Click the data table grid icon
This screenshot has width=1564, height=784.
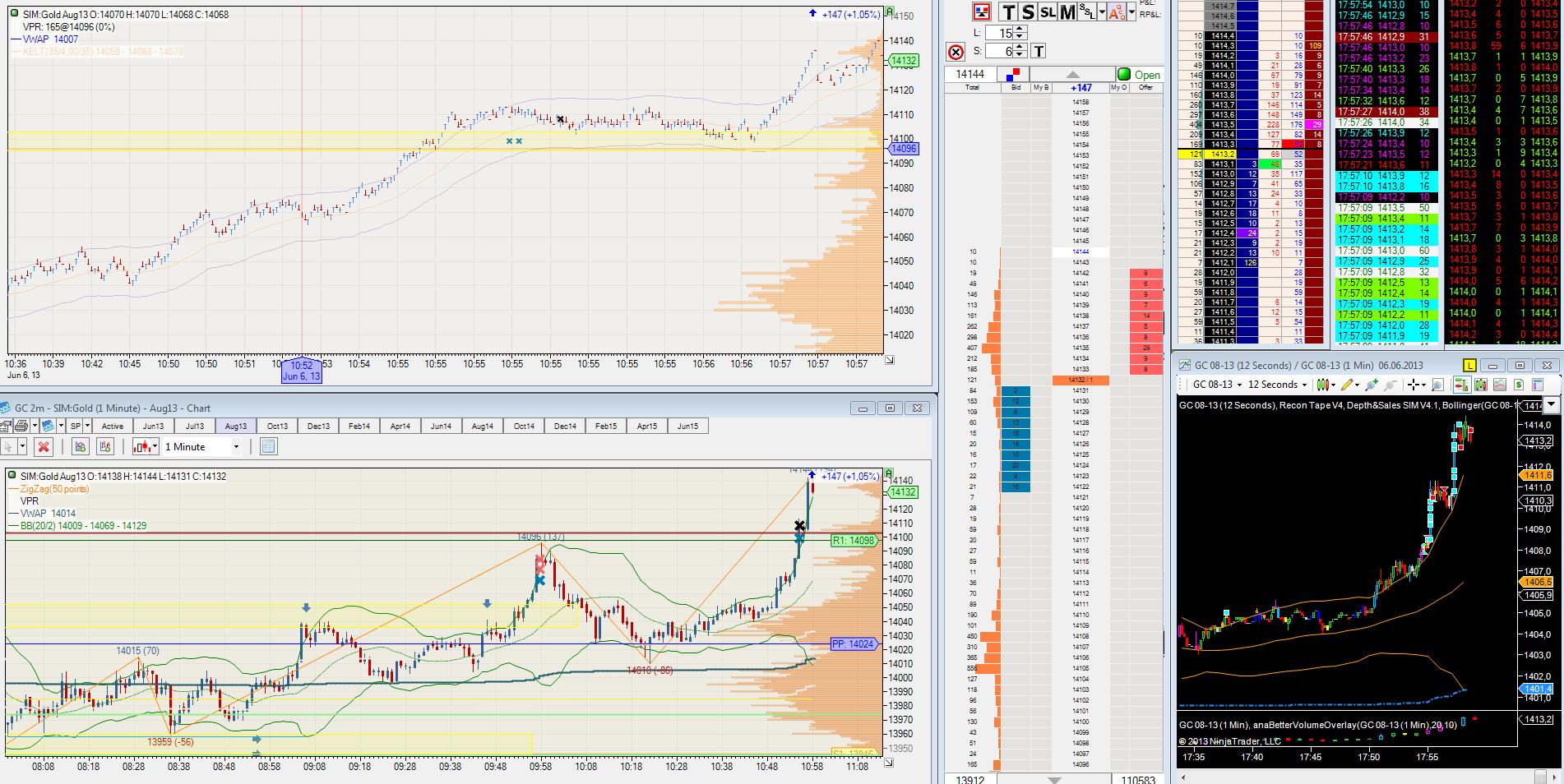(x=269, y=446)
